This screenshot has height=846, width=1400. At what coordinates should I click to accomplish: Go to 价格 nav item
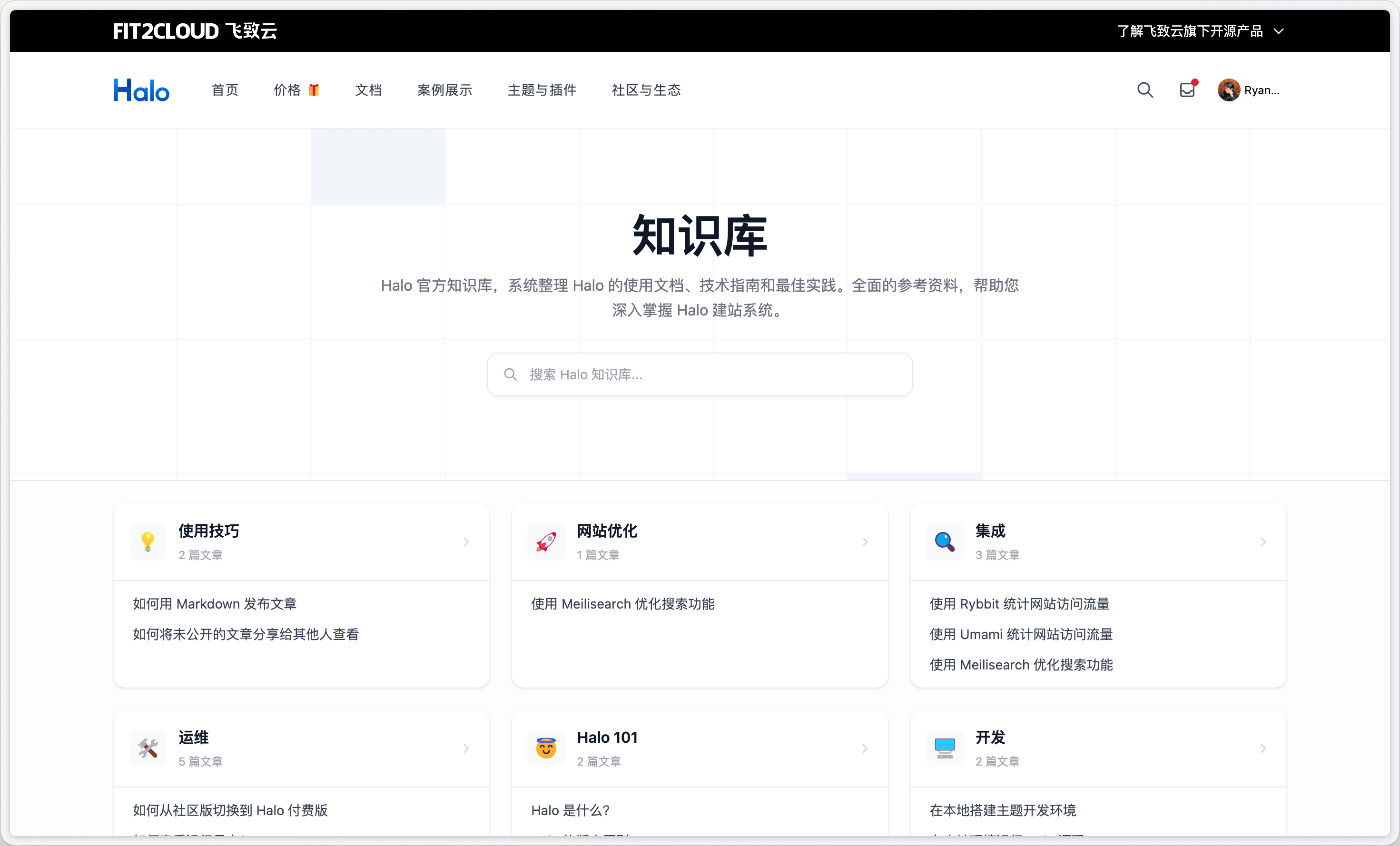pyautogui.click(x=287, y=90)
